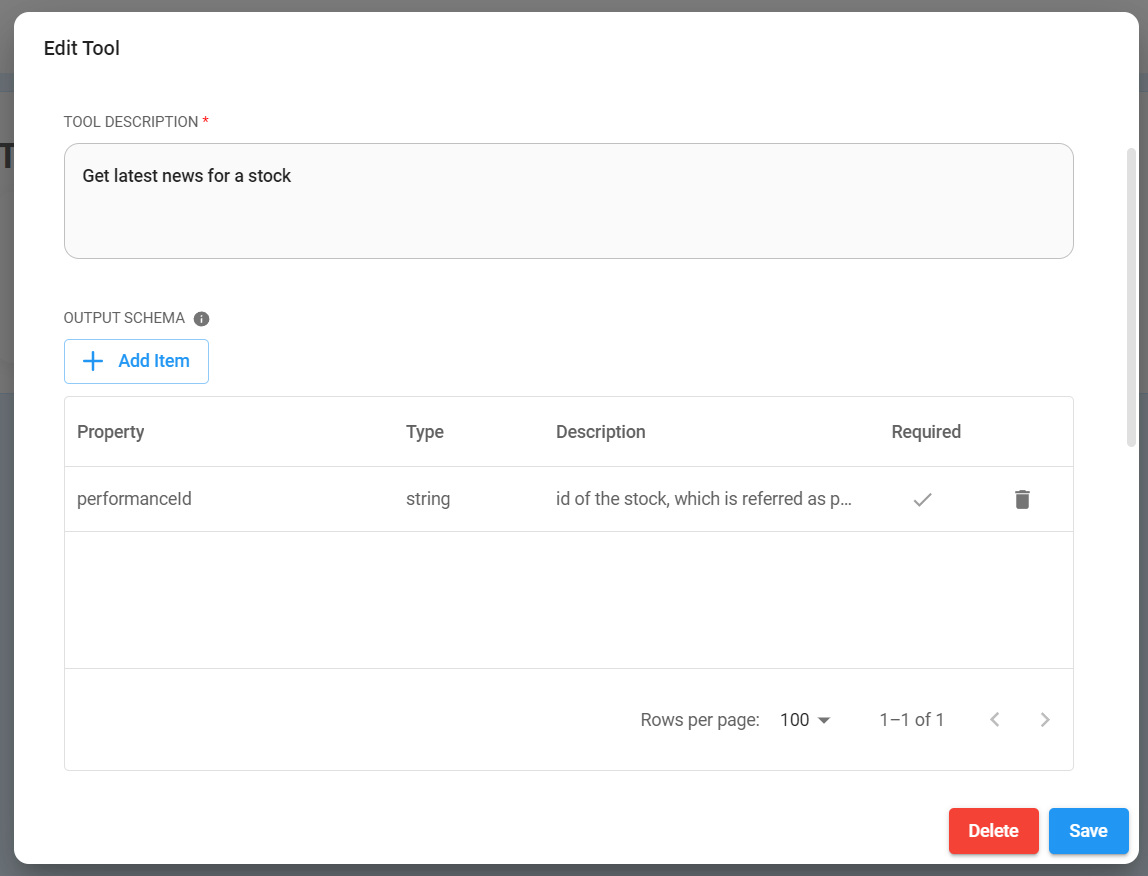This screenshot has width=1148, height=876.
Task: Open the Rows per page dropdown
Action: [x=805, y=720]
